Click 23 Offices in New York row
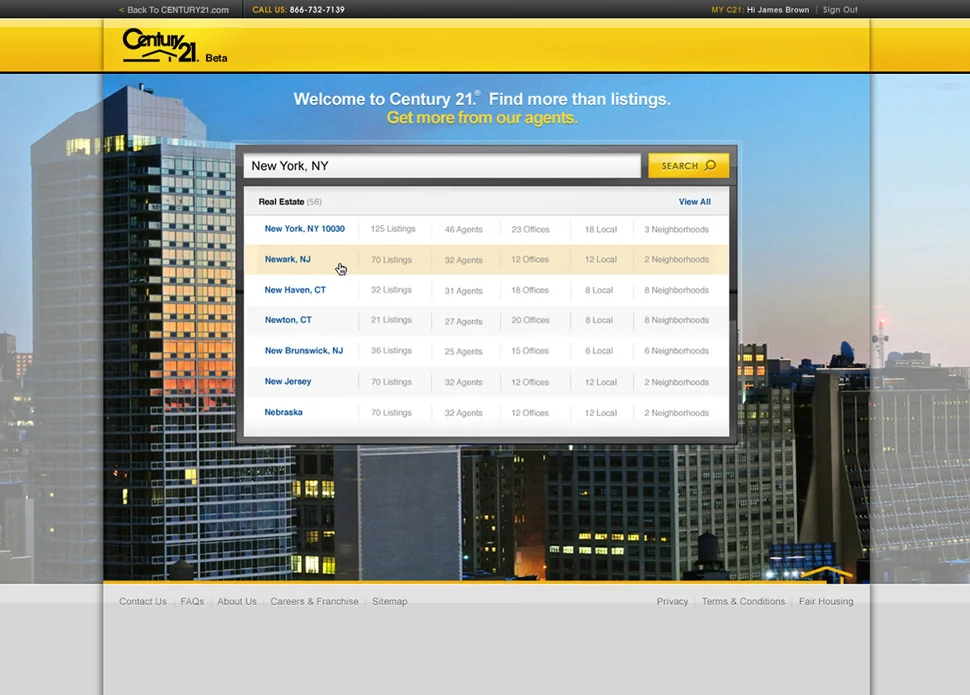 (530, 230)
